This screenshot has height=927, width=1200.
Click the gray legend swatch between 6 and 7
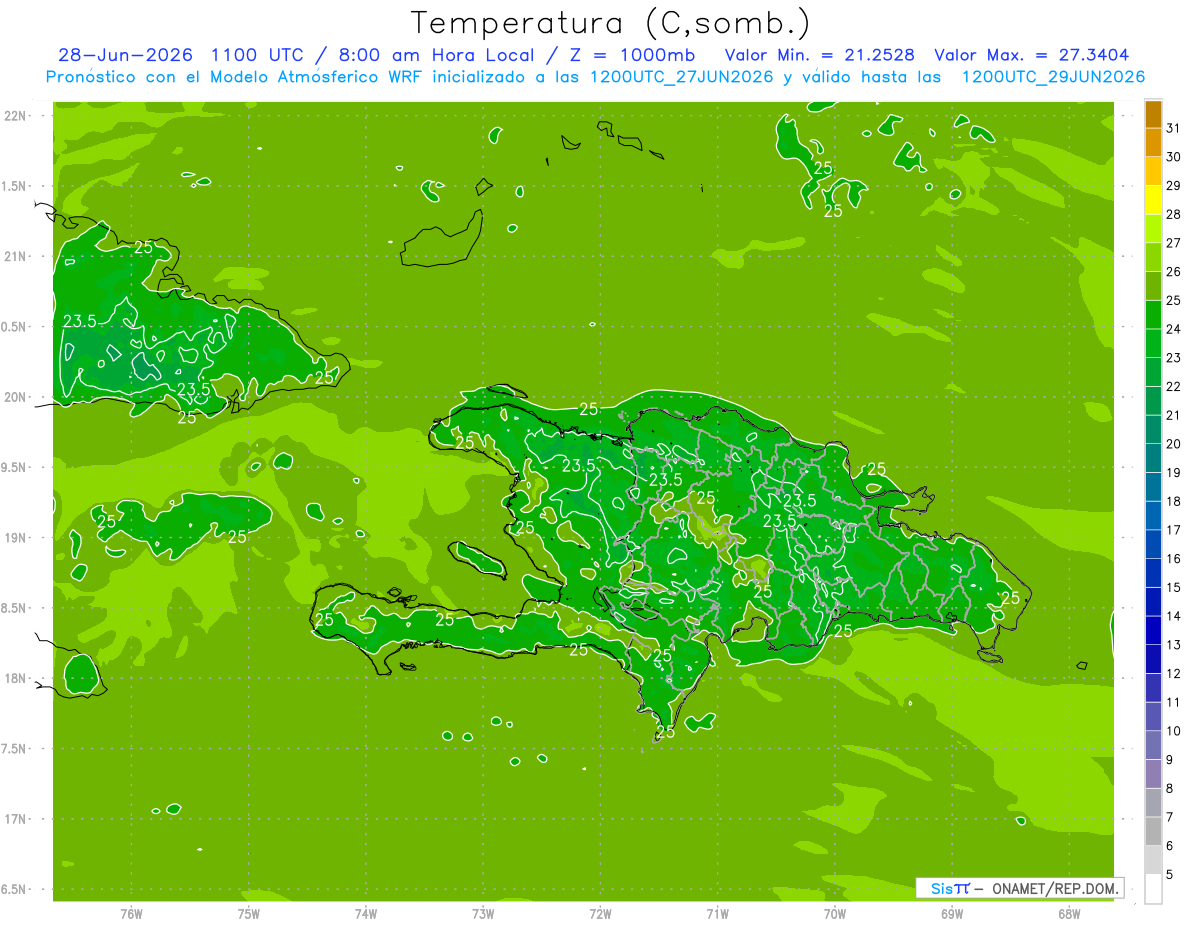coord(1153,831)
